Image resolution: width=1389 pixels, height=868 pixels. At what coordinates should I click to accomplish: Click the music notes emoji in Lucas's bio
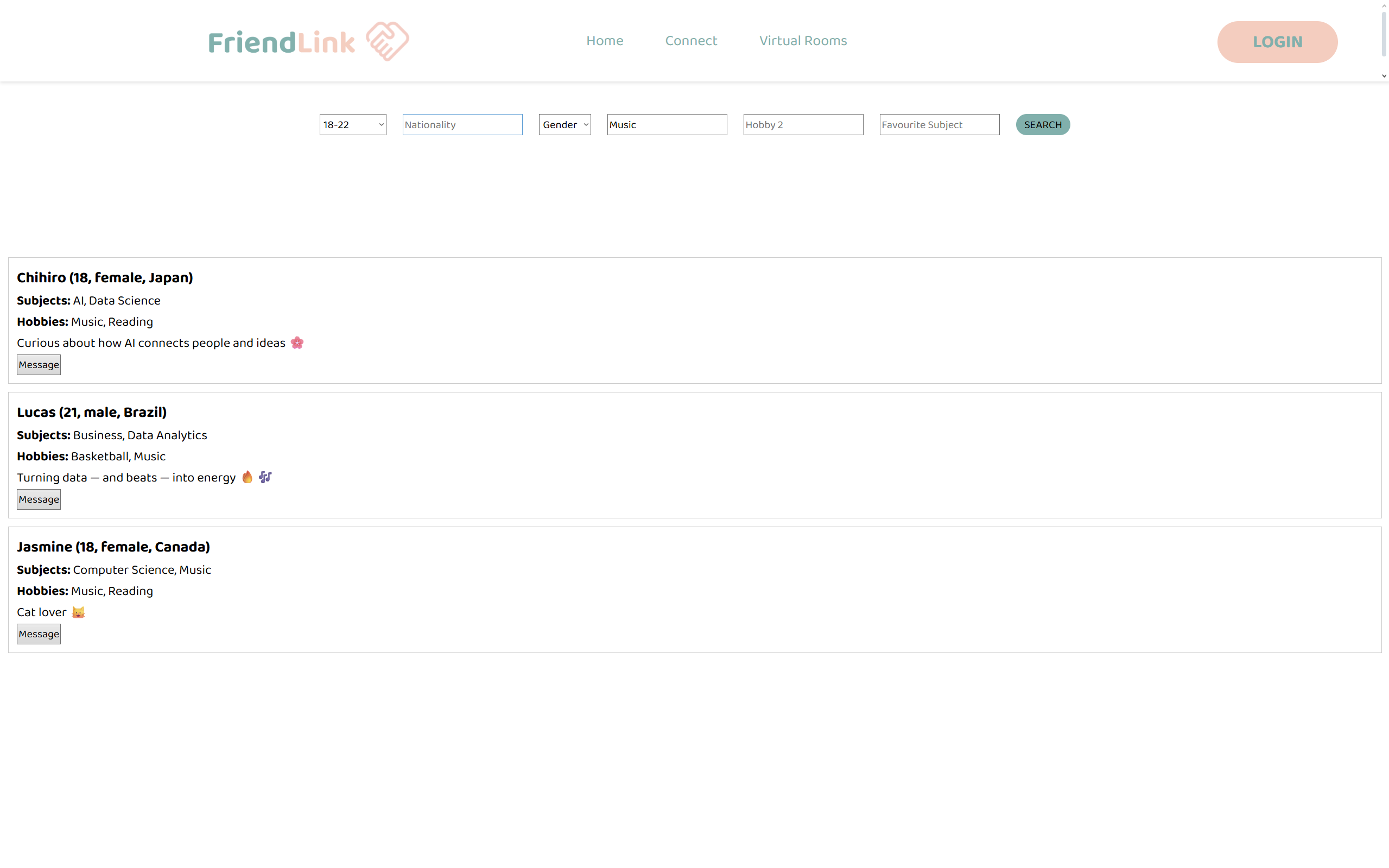(x=264, y=477)
